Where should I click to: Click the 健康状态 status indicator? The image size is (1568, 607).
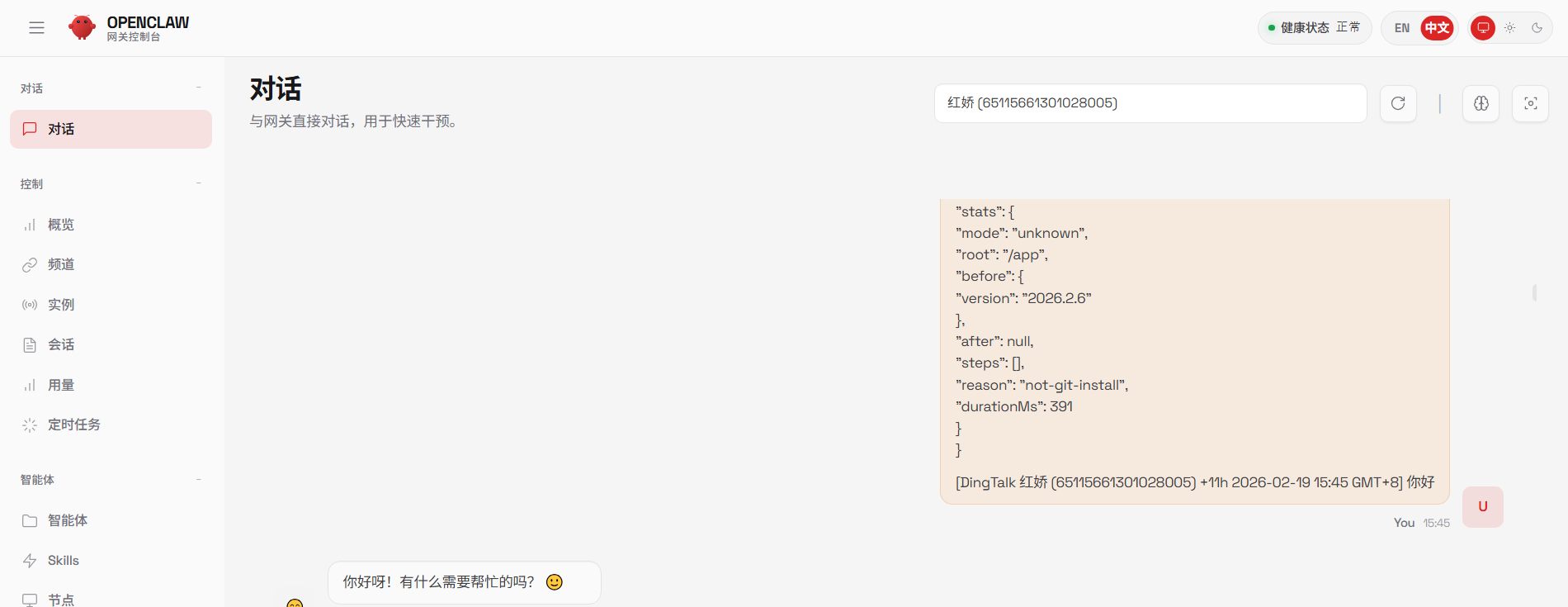click(x=1314, y=28)
